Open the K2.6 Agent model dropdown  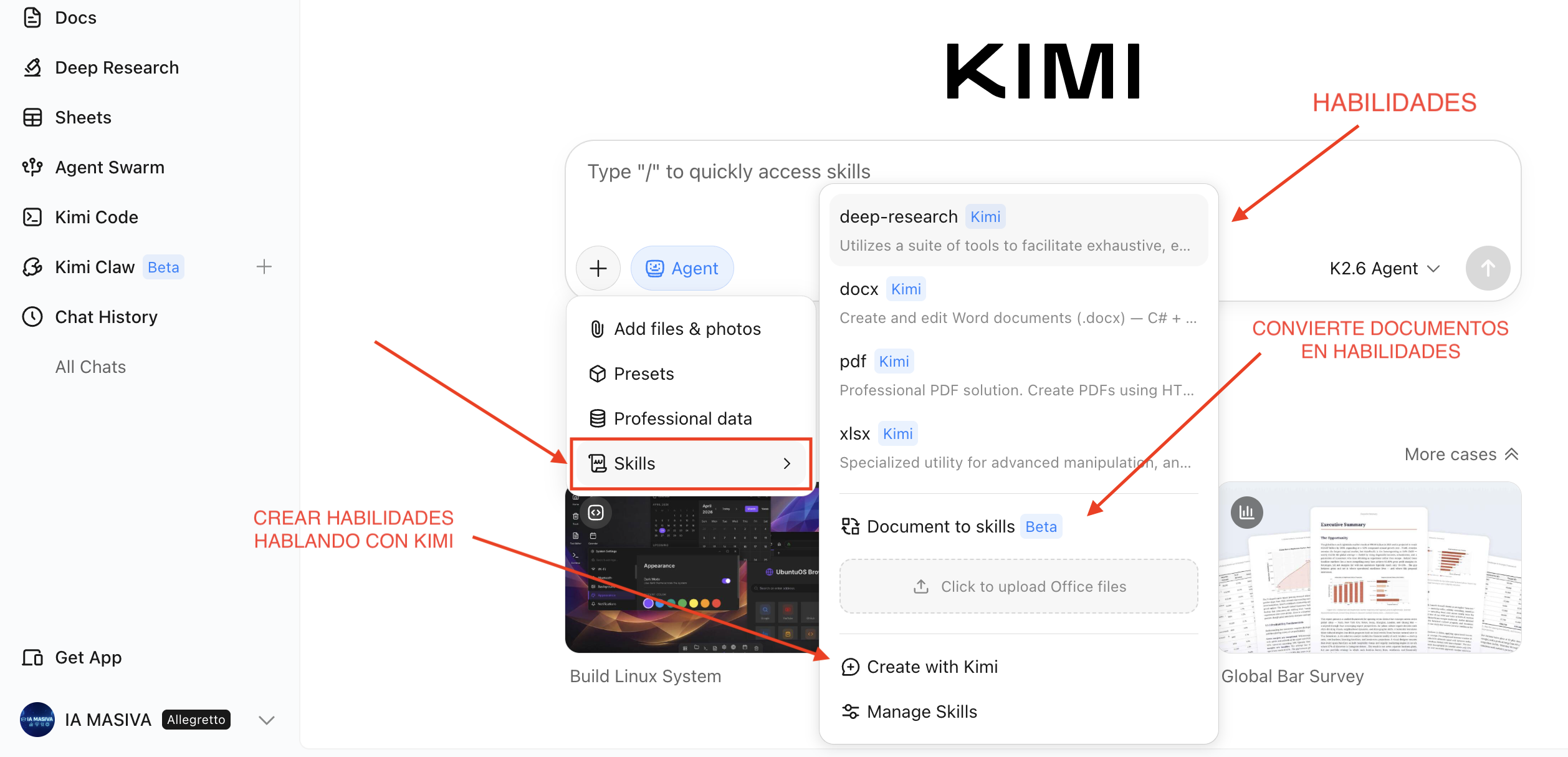pyautogui.click(x=1385, y=268)
